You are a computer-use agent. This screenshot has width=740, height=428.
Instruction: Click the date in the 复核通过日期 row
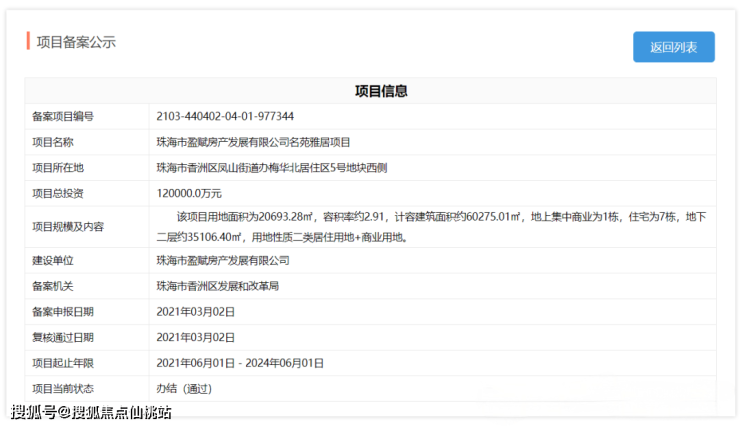tap(196, 337)
